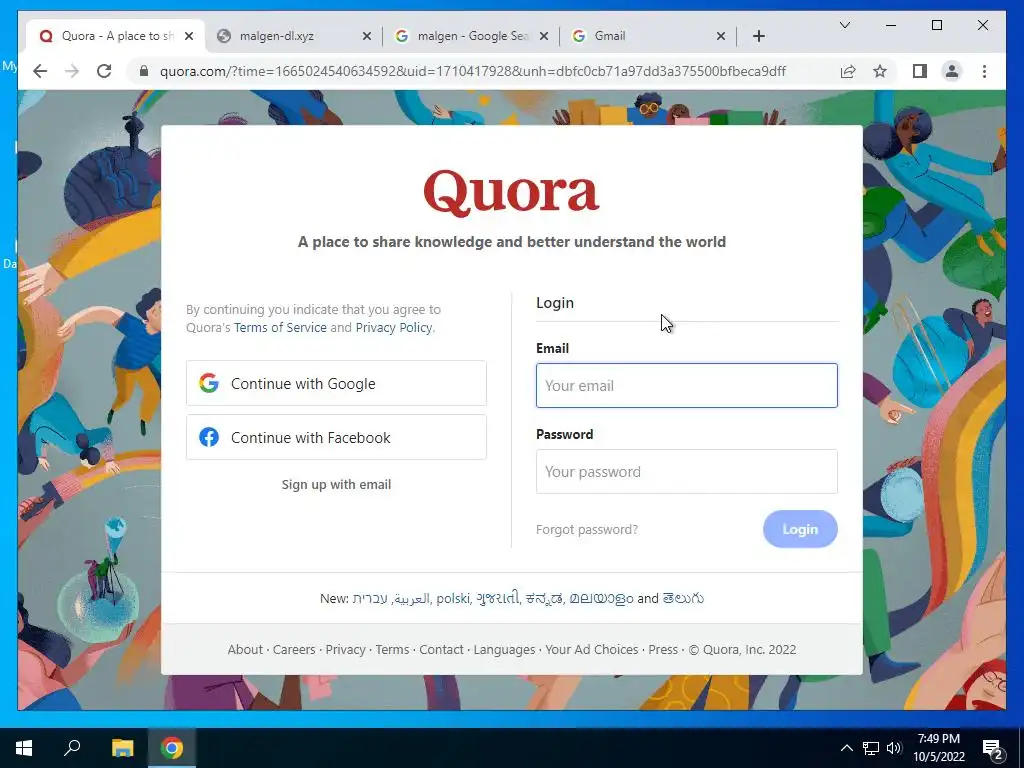
Task: Open the Privacy Policy link
Action: tap(394, 327)
